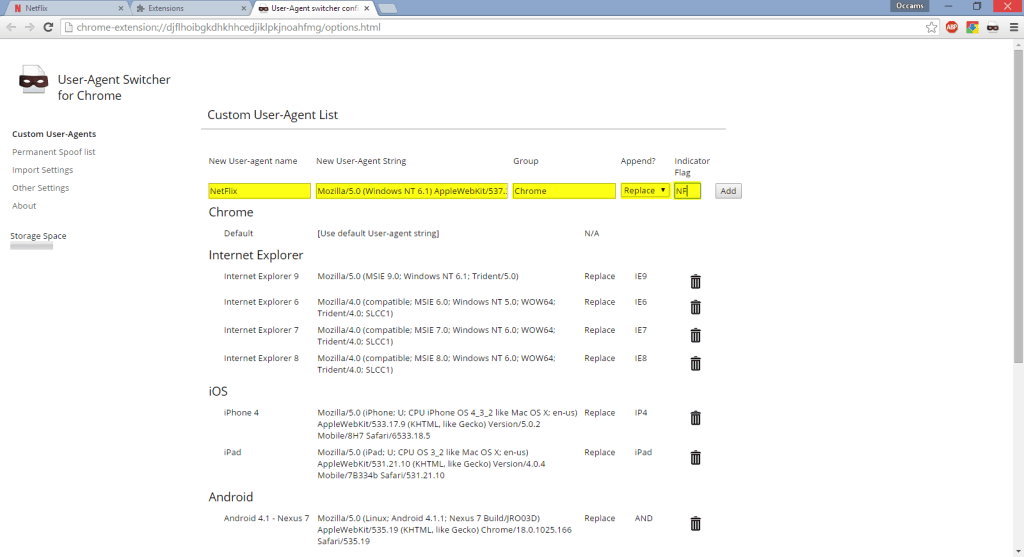Select the iPhone 4 entry name
The height and width of the screenshot is (557, 1024).
coord(241,413)
